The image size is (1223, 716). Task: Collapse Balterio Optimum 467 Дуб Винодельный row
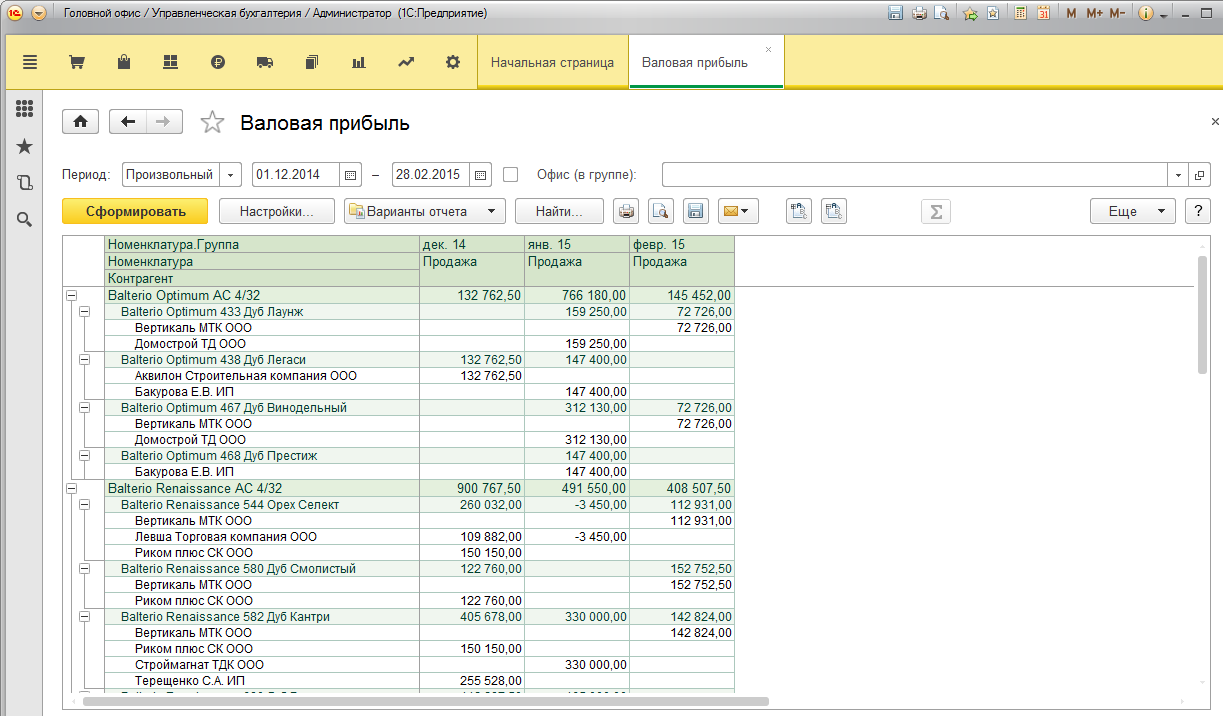coord(84,408)
